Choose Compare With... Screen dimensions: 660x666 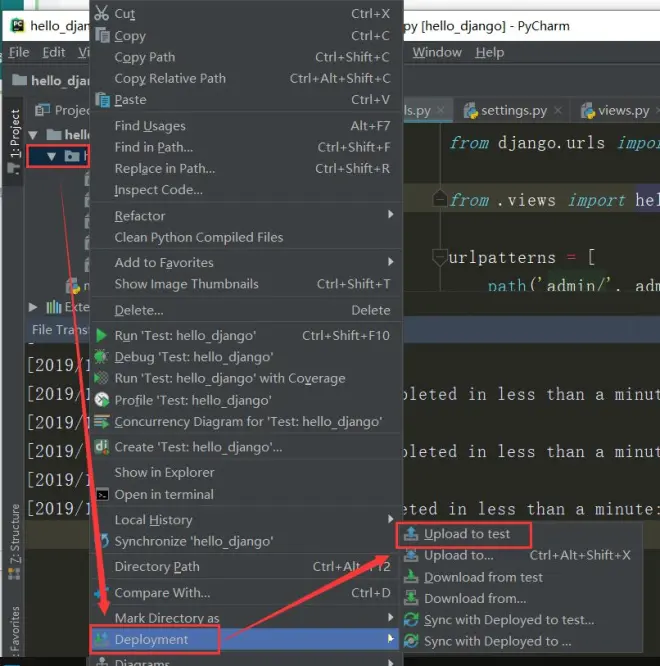click(246, 593)
